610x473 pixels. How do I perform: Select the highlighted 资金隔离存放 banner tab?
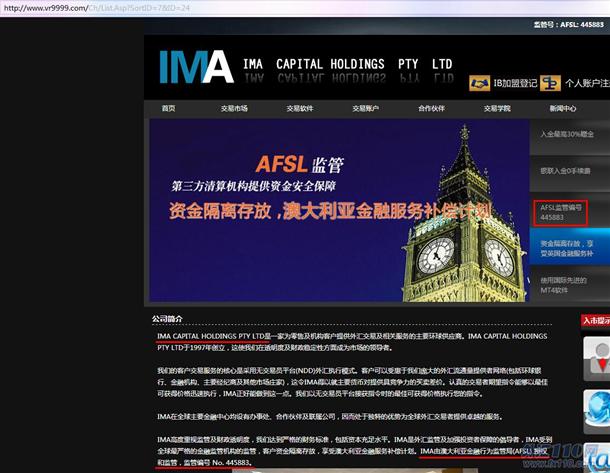(x=570, y=247)
